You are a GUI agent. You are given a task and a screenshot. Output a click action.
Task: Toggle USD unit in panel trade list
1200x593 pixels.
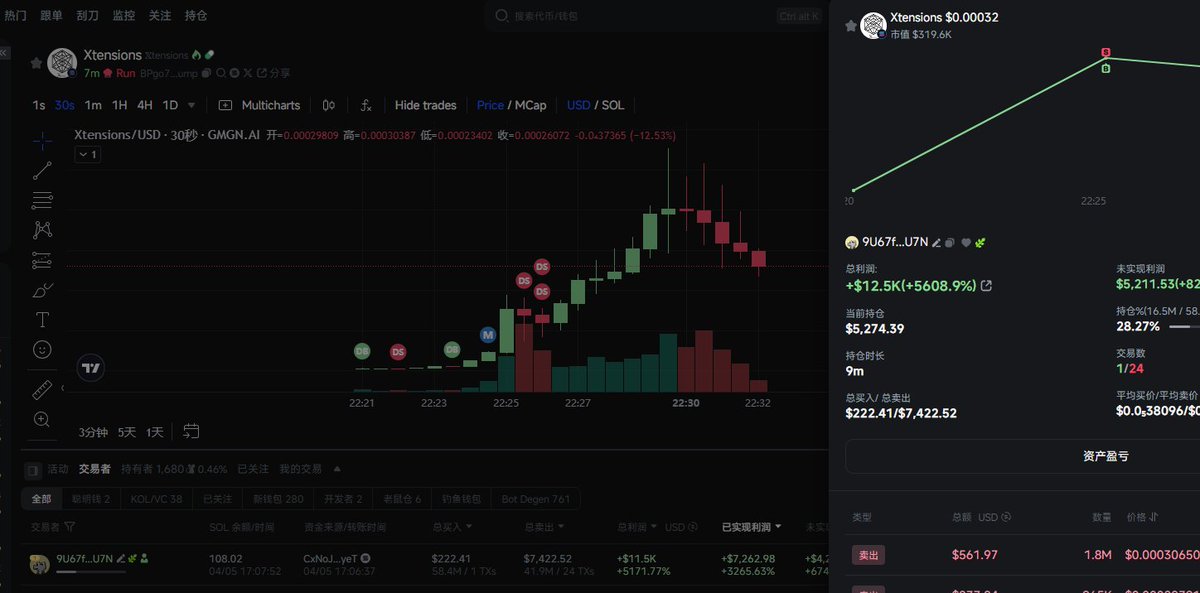tap(994, 517)
